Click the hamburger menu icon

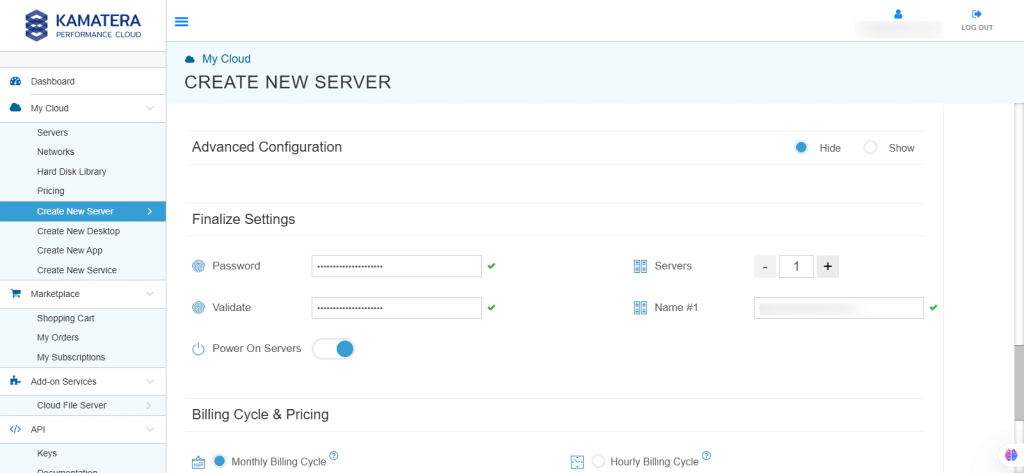coord(181,22)
